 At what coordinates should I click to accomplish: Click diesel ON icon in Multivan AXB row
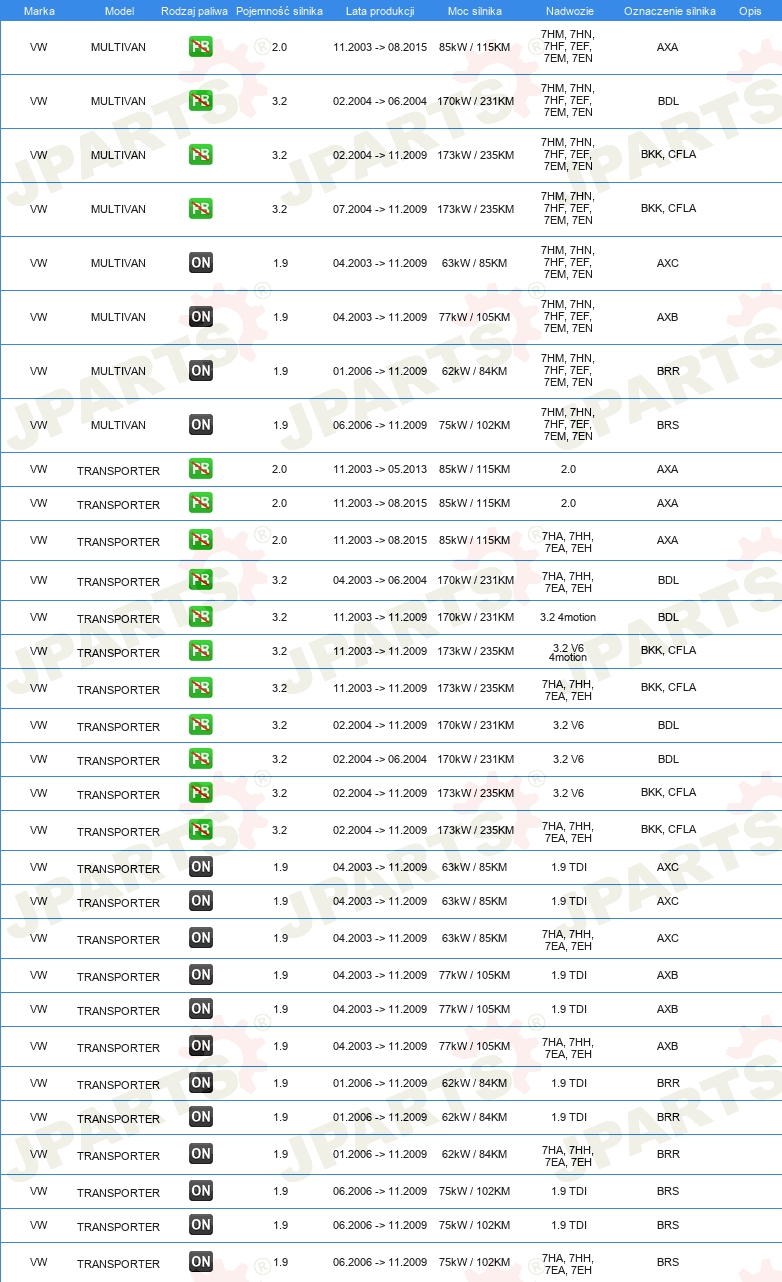coord(201,317)
